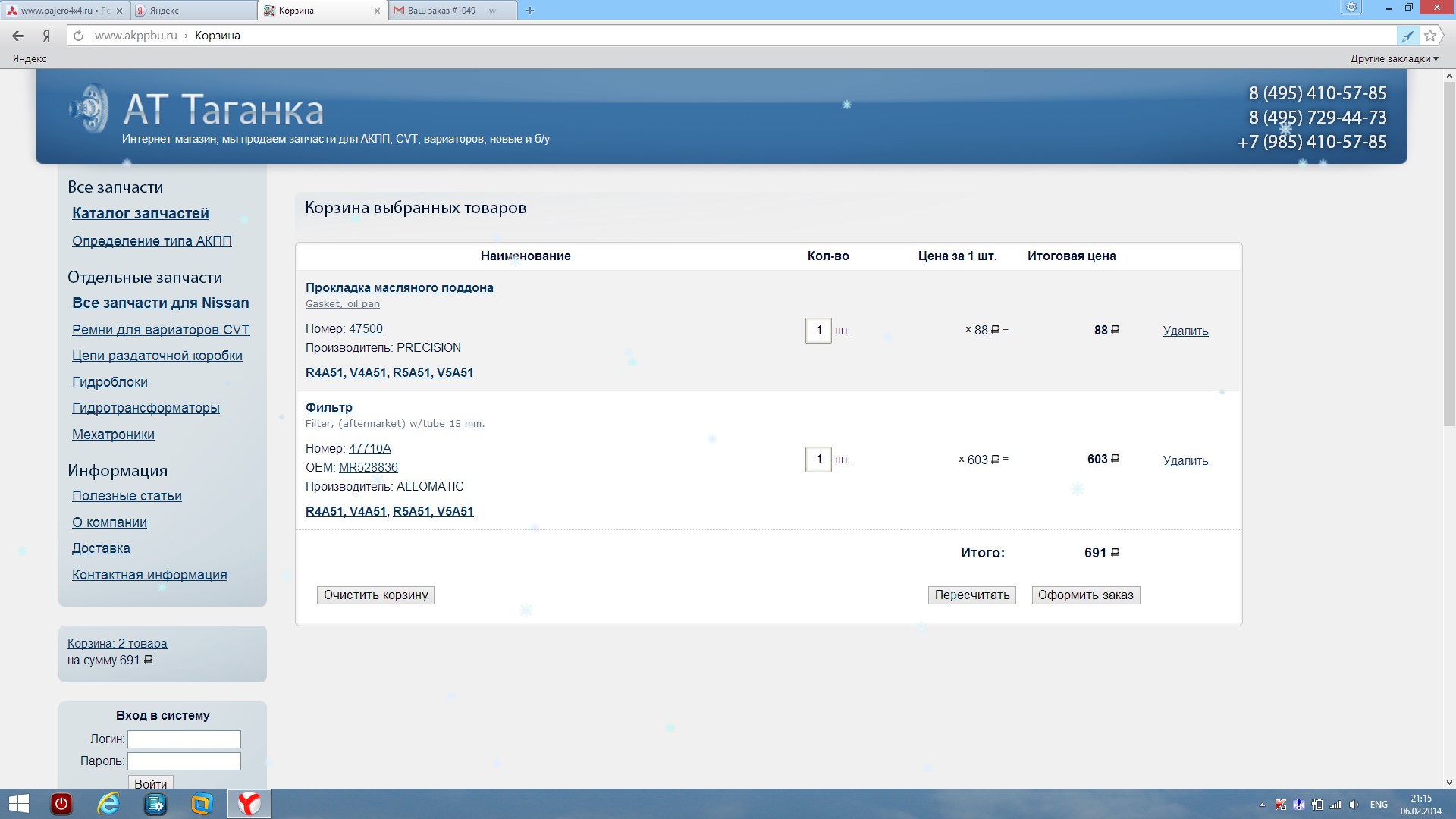
Task: Switch to the Яндекс tab
Action: click(194, 11)
